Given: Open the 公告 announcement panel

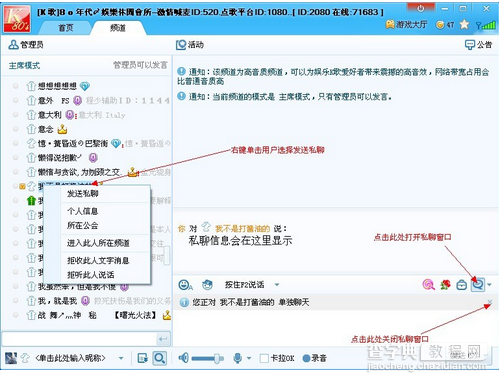Looking at the screenshot, I should coord(478,45).
